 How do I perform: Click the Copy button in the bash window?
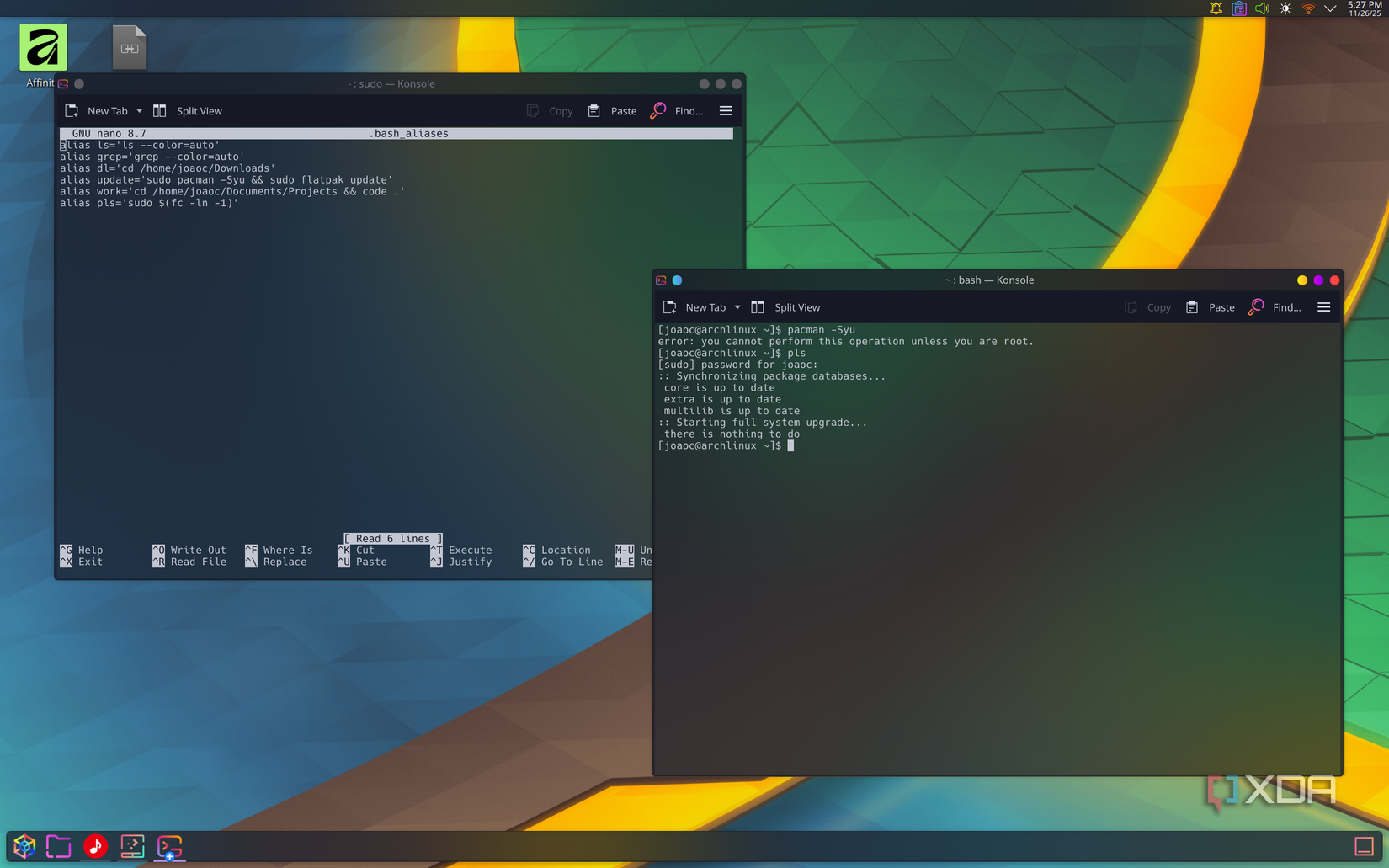(x=1147, y=306)
